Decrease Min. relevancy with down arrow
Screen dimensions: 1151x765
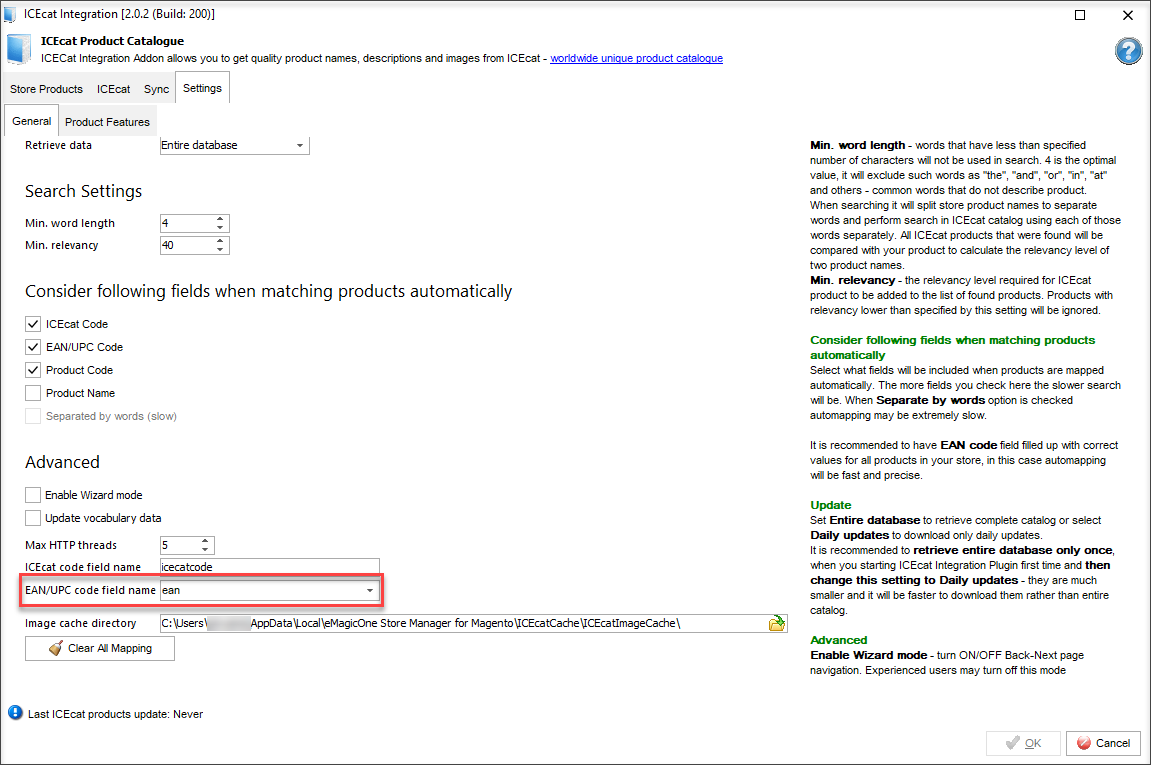[x=221, y=250]
